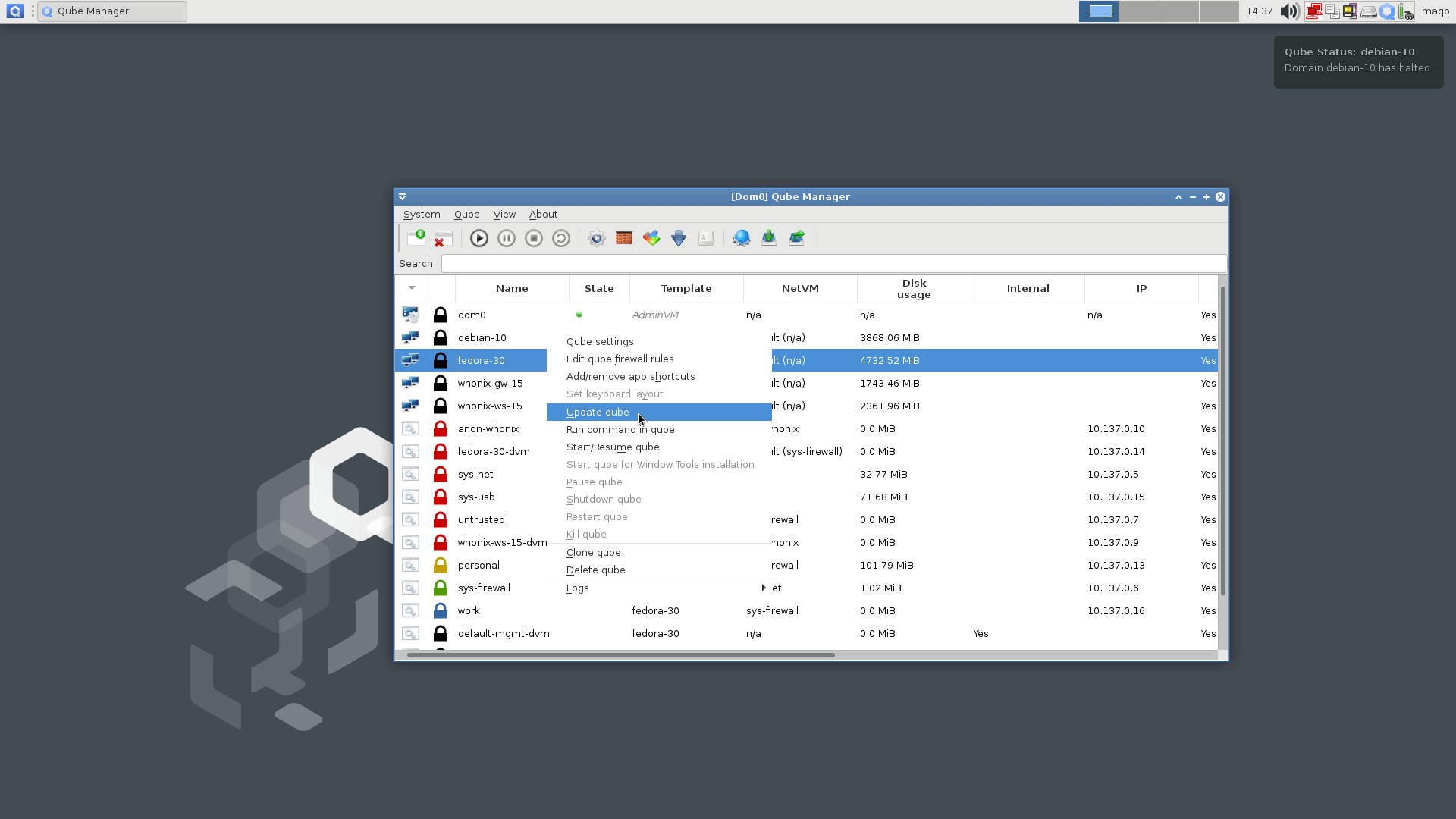
Task: Click the vertical scrollbar of qube list
Action: click(x=1222, y=440)
